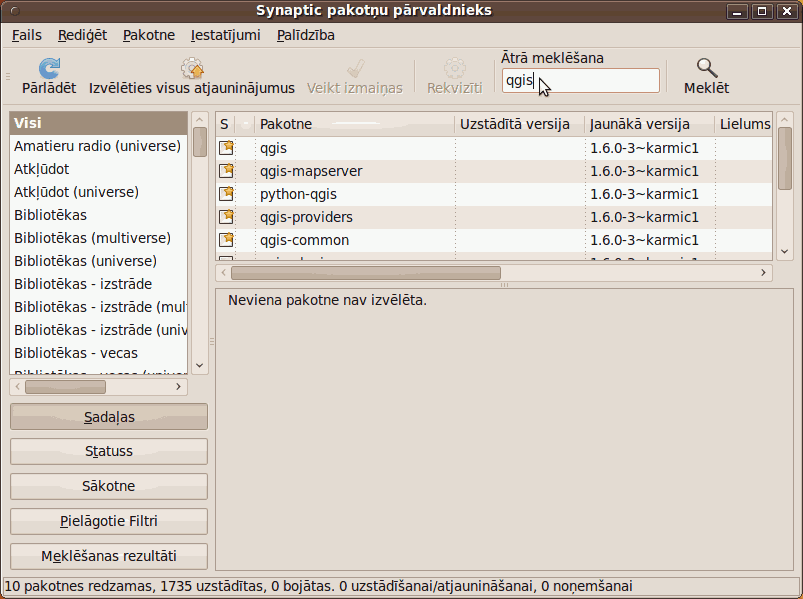
Task: Open the Rediģēt menu
Action: (82, 35)
